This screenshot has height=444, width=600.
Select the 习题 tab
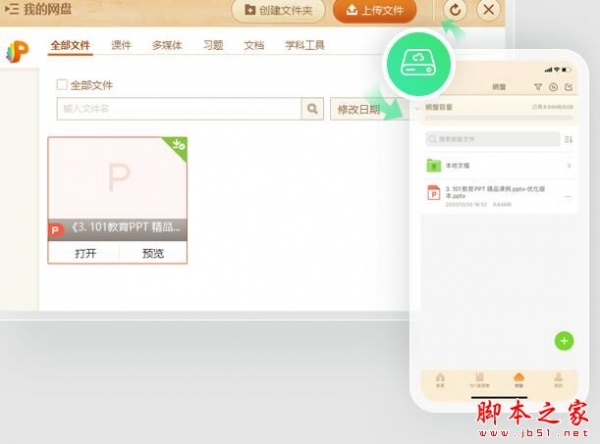tap(213, 45)
